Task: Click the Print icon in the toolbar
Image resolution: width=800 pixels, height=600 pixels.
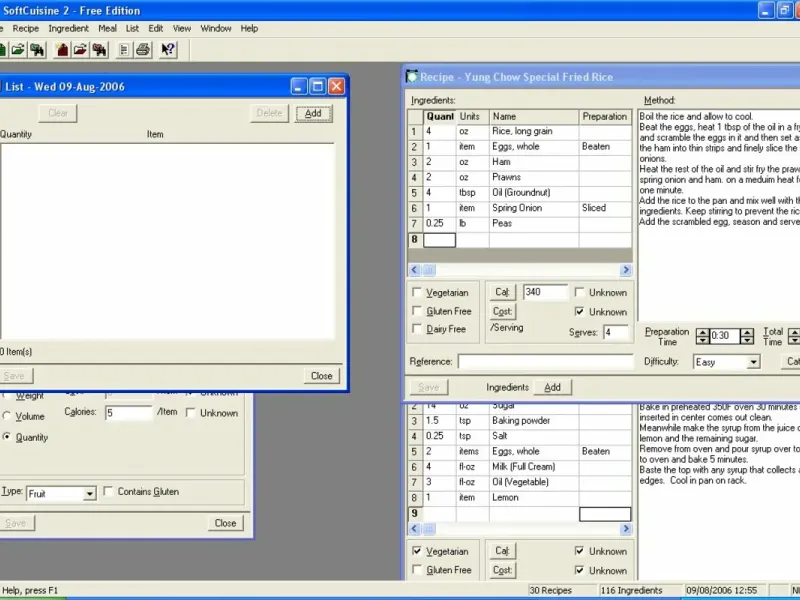Action: [x=144, y=49]
